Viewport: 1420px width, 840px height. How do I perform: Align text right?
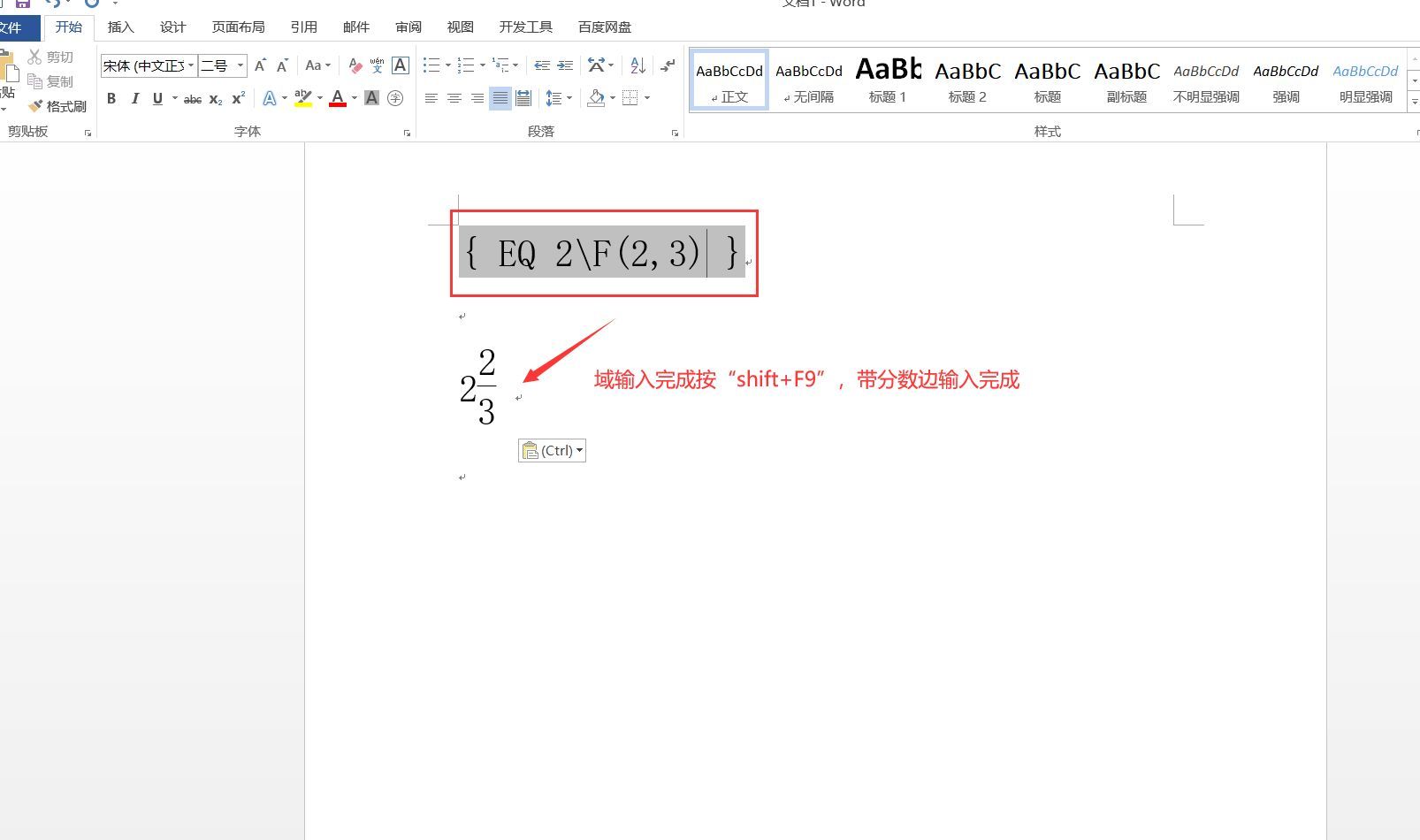[477, 98]
